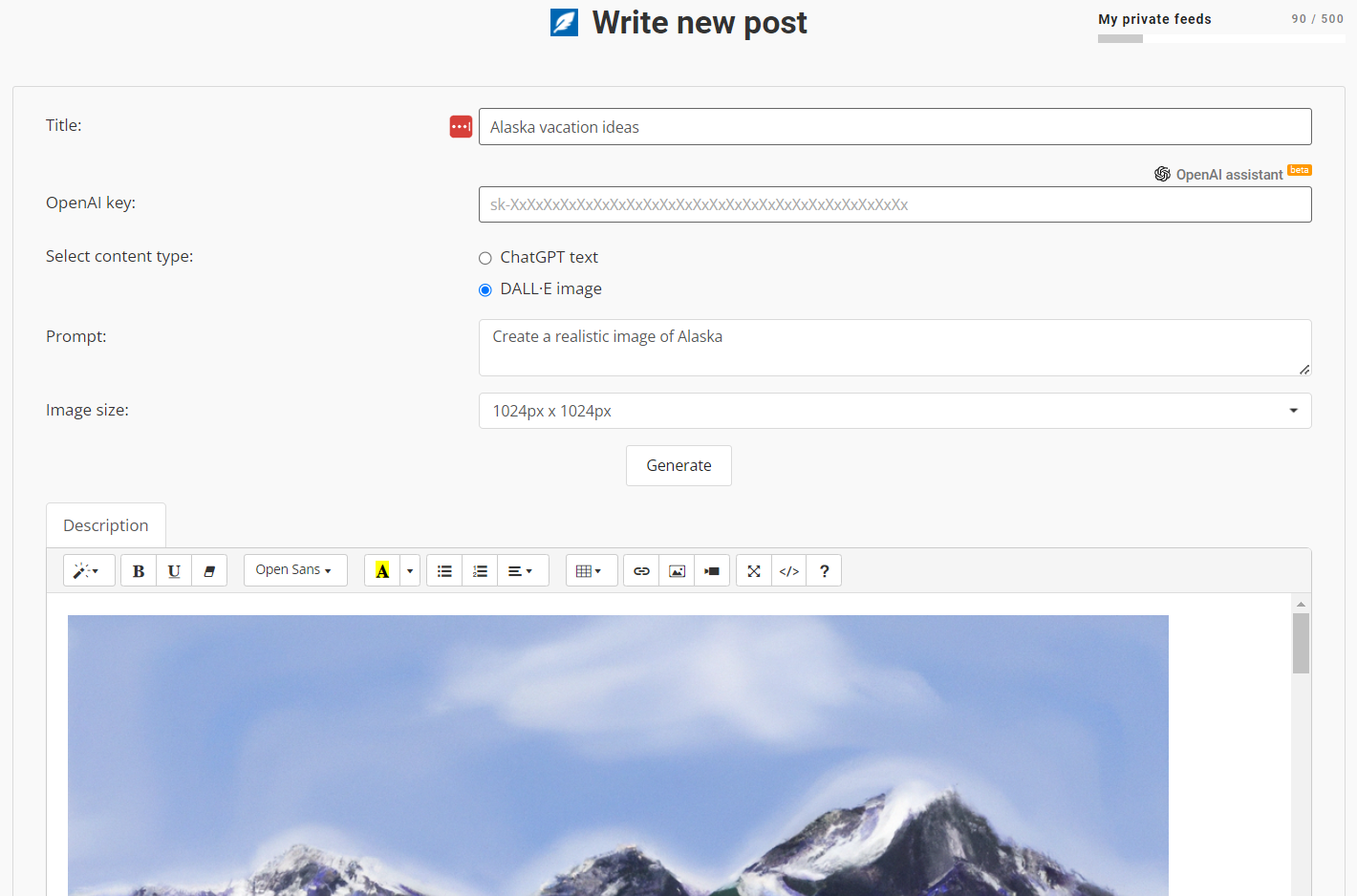Open the magic wand style menu
The image size is (1357, 896).
[x=89, y=570]
